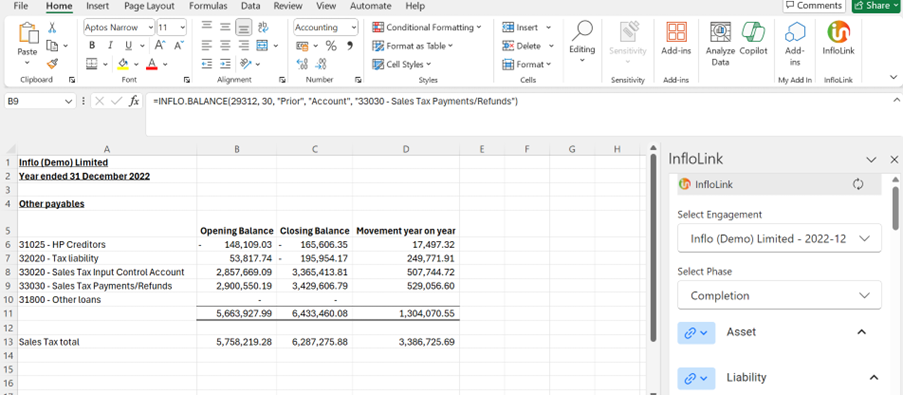Apply Comma Style

point(350,45)
